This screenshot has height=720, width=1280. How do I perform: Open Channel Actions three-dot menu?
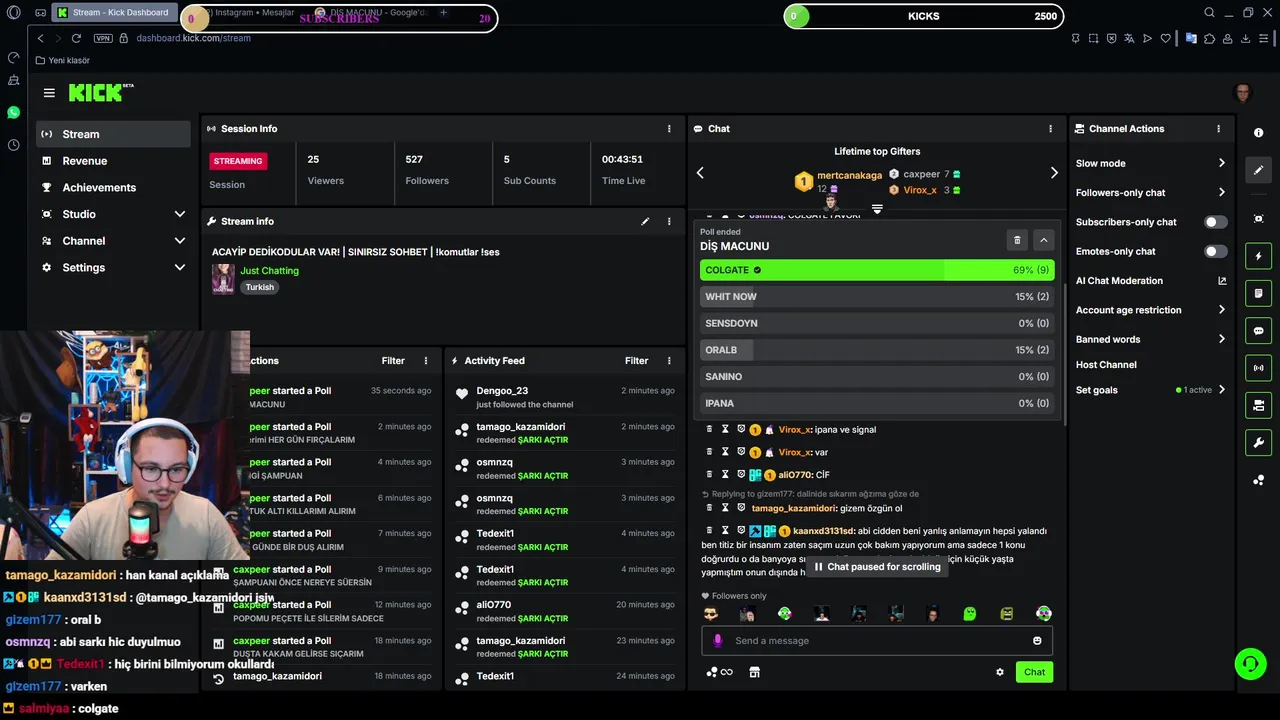coord(1218,129)
